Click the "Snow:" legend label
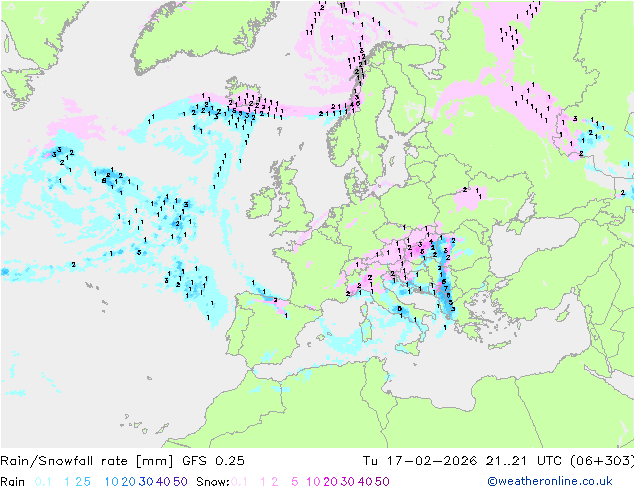The image size is (634, 490). [213, 482]
